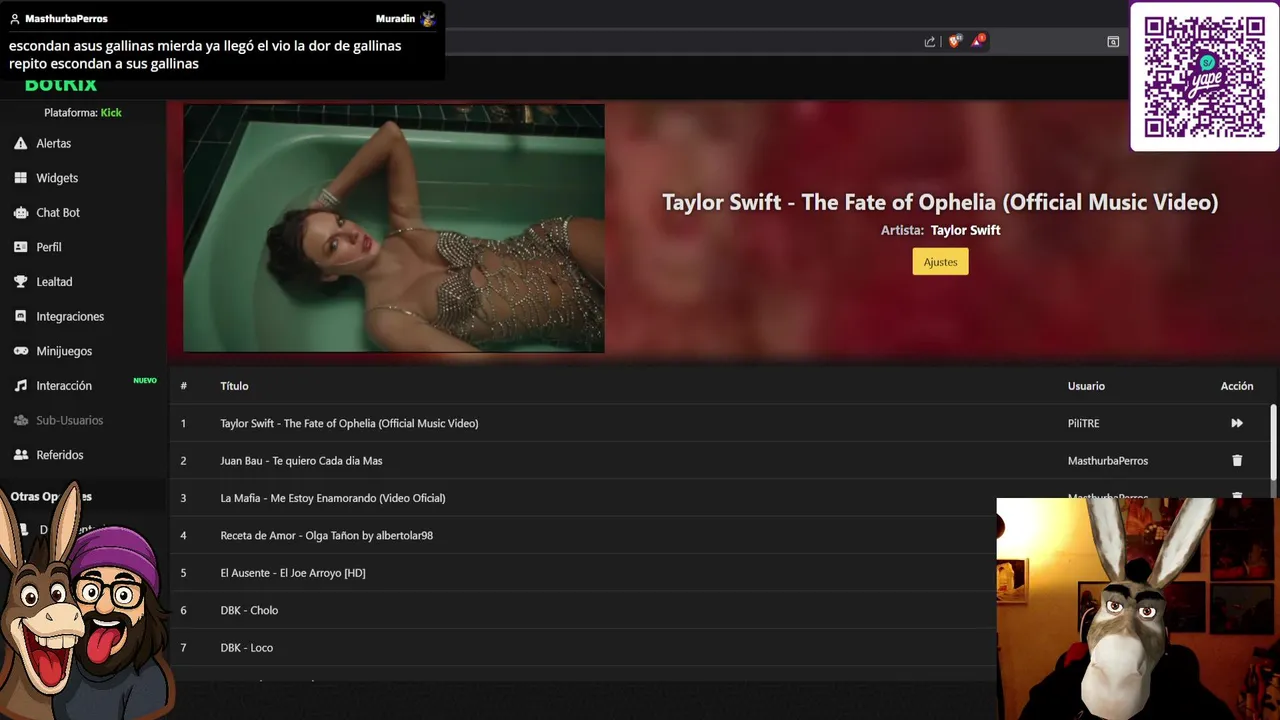Select the row titled Taylor Swift - The Fate of Ophelia

(720, 423)
